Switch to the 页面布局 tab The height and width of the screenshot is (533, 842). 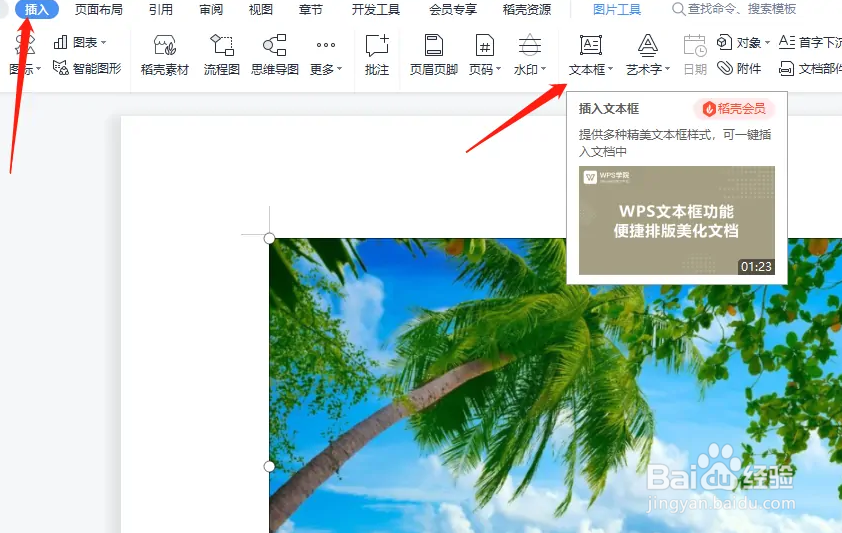pos(98,10)
